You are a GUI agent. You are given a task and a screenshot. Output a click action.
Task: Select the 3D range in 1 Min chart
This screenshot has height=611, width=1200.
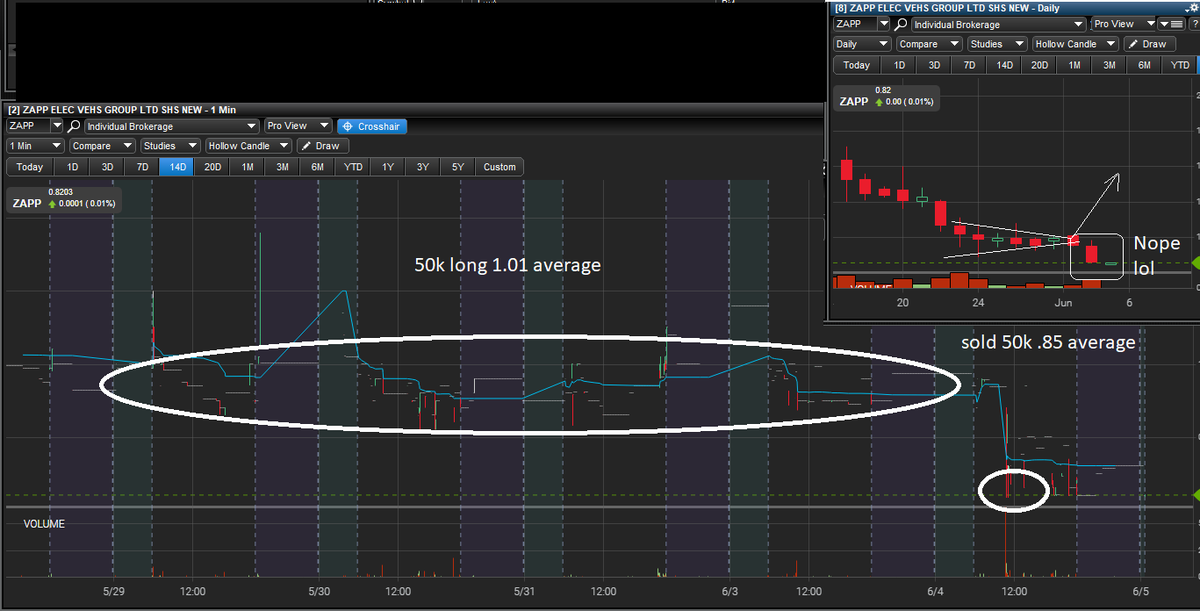(107, 167)
